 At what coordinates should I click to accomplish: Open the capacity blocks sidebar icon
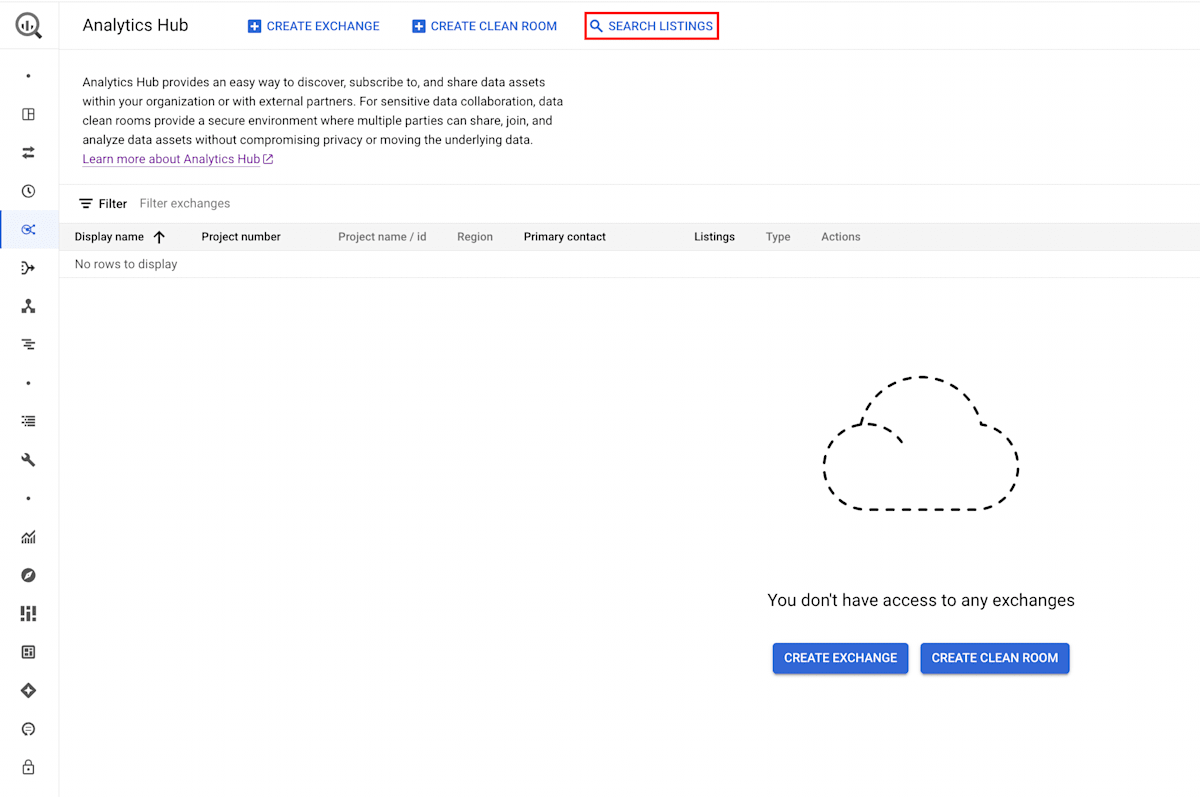[28, 613]
